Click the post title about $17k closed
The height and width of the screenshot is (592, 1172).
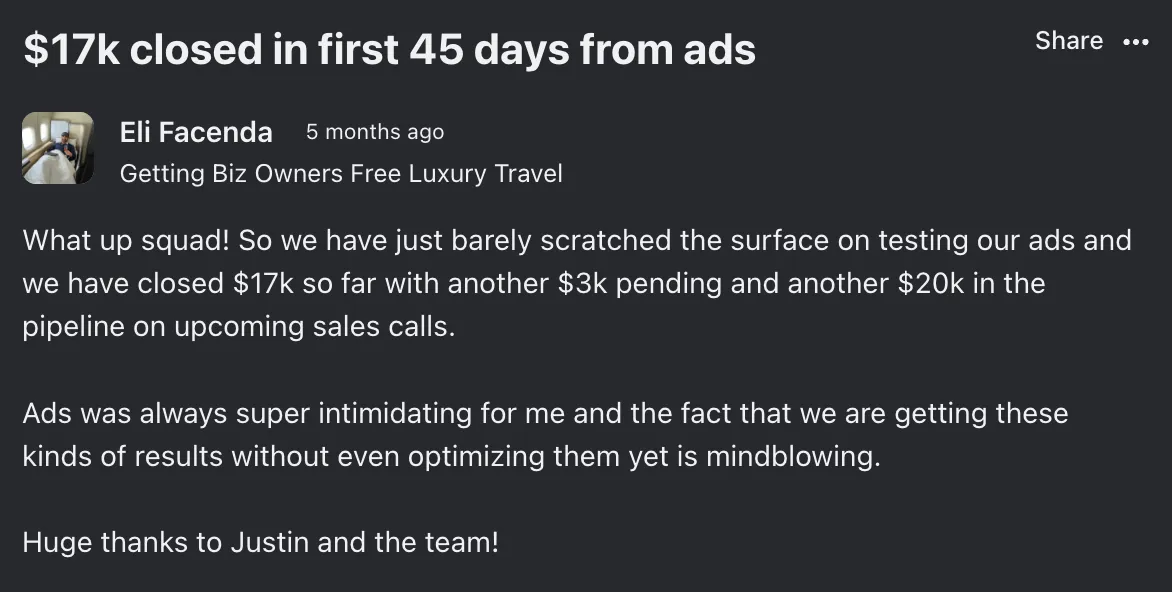(x=389, y=49)
